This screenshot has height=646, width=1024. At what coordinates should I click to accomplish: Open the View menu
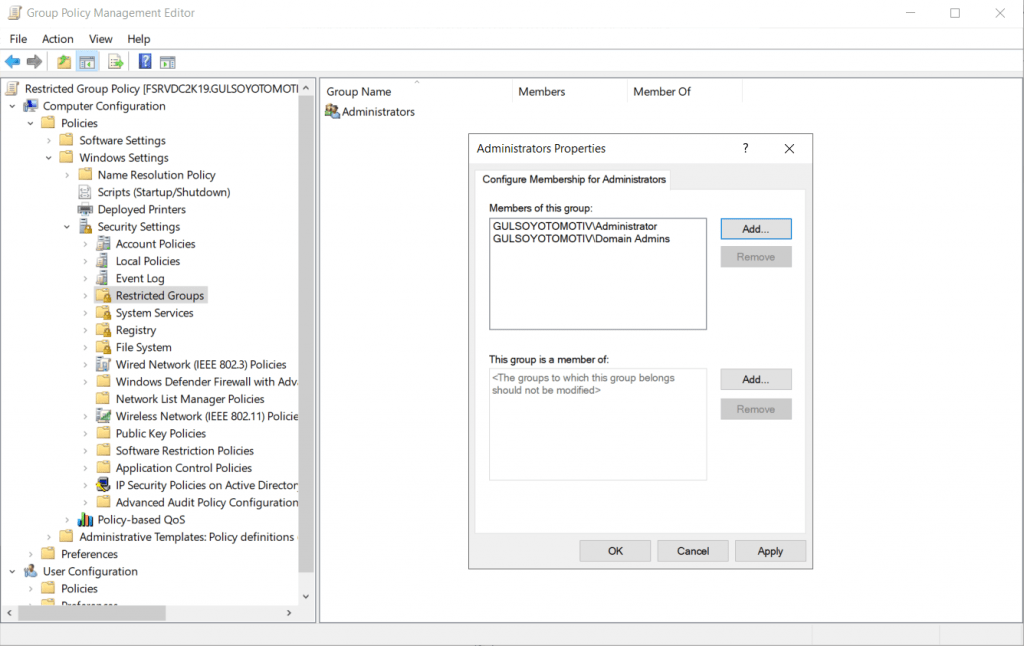[x=101, y=39]
